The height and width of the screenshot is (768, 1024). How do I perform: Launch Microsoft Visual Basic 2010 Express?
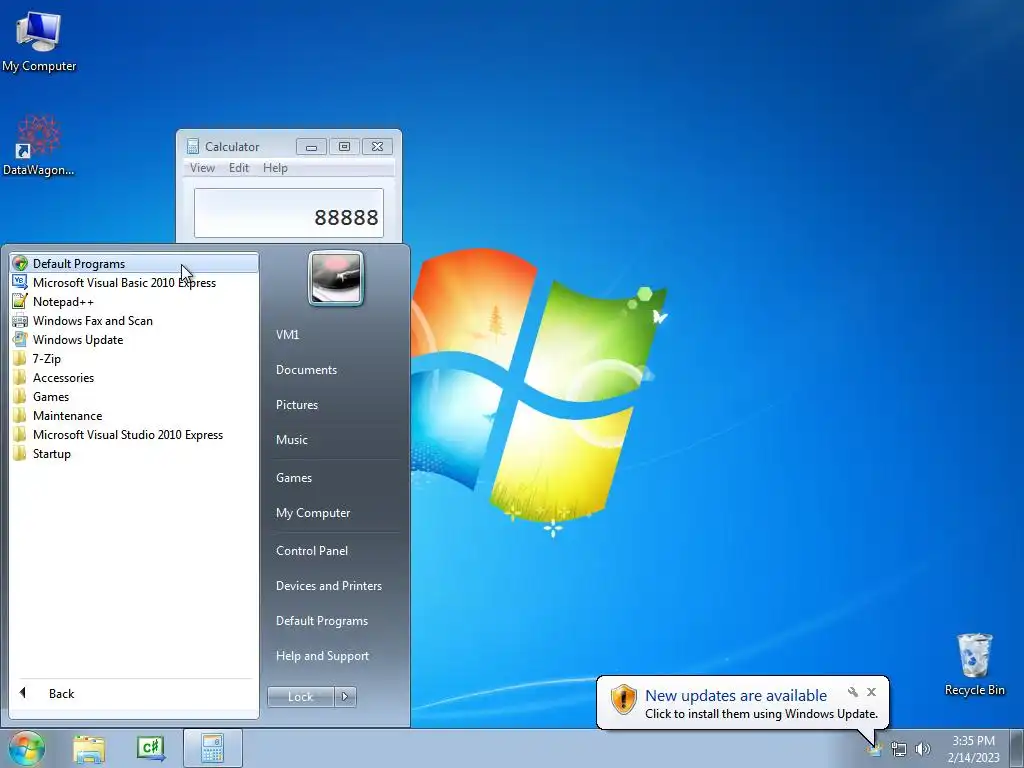134,283
